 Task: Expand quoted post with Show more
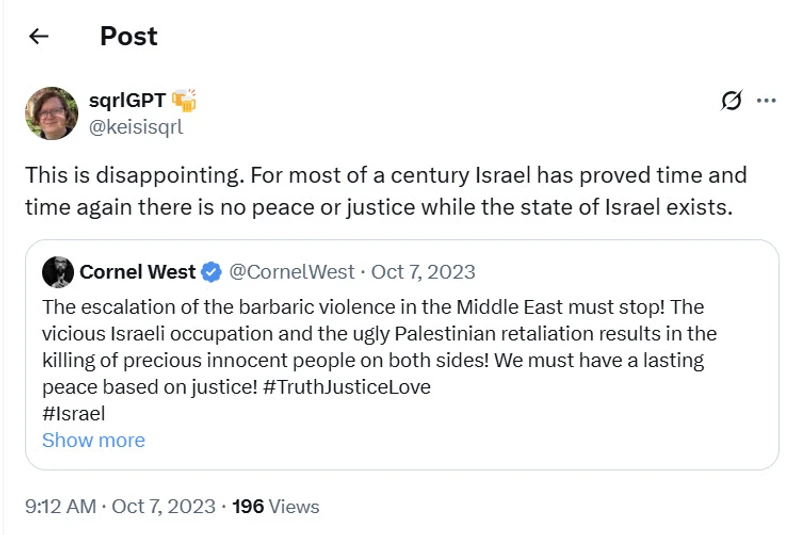point(93,440)
